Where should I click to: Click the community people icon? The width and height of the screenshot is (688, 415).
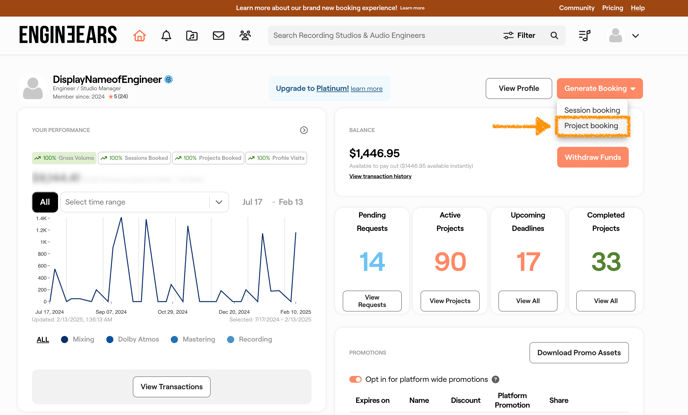point(245,36)
